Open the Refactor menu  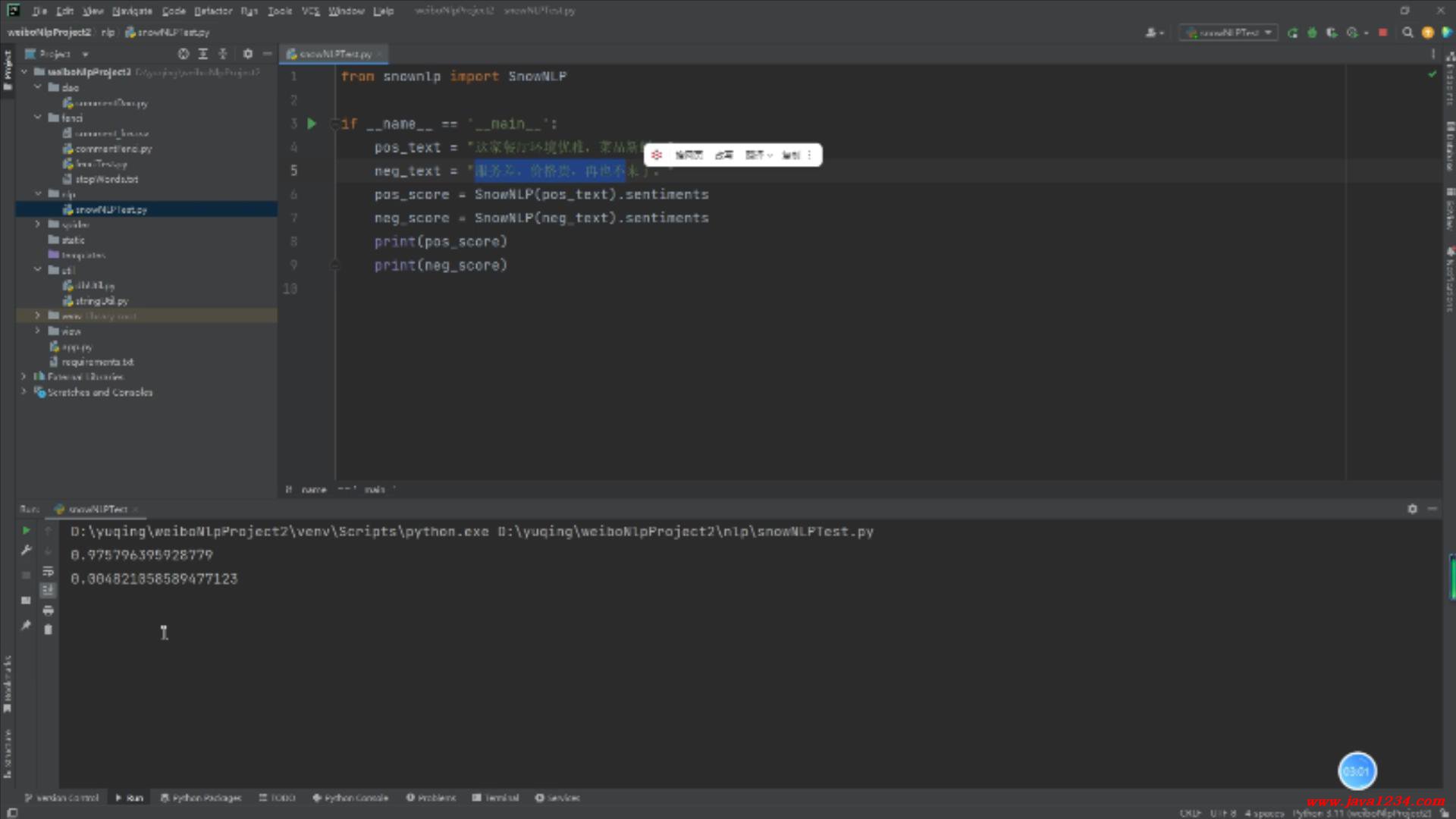tap(213, 11)
